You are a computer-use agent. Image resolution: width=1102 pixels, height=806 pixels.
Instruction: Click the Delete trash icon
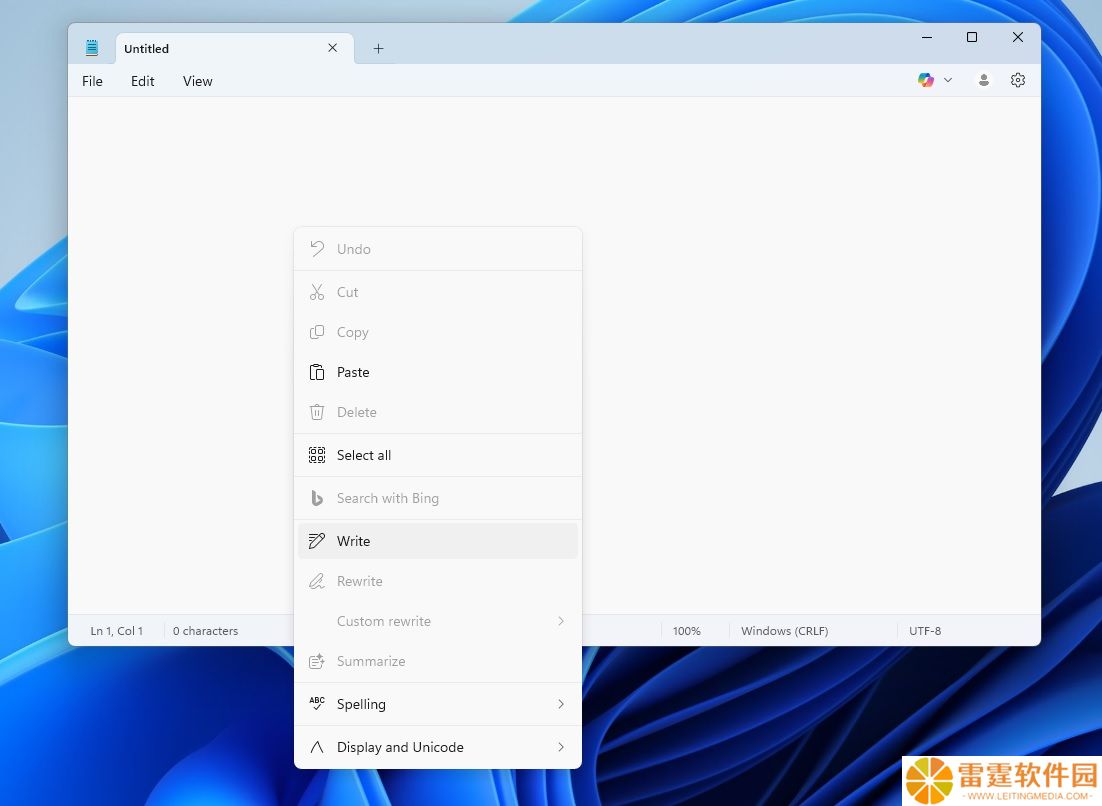coord(317,412)
